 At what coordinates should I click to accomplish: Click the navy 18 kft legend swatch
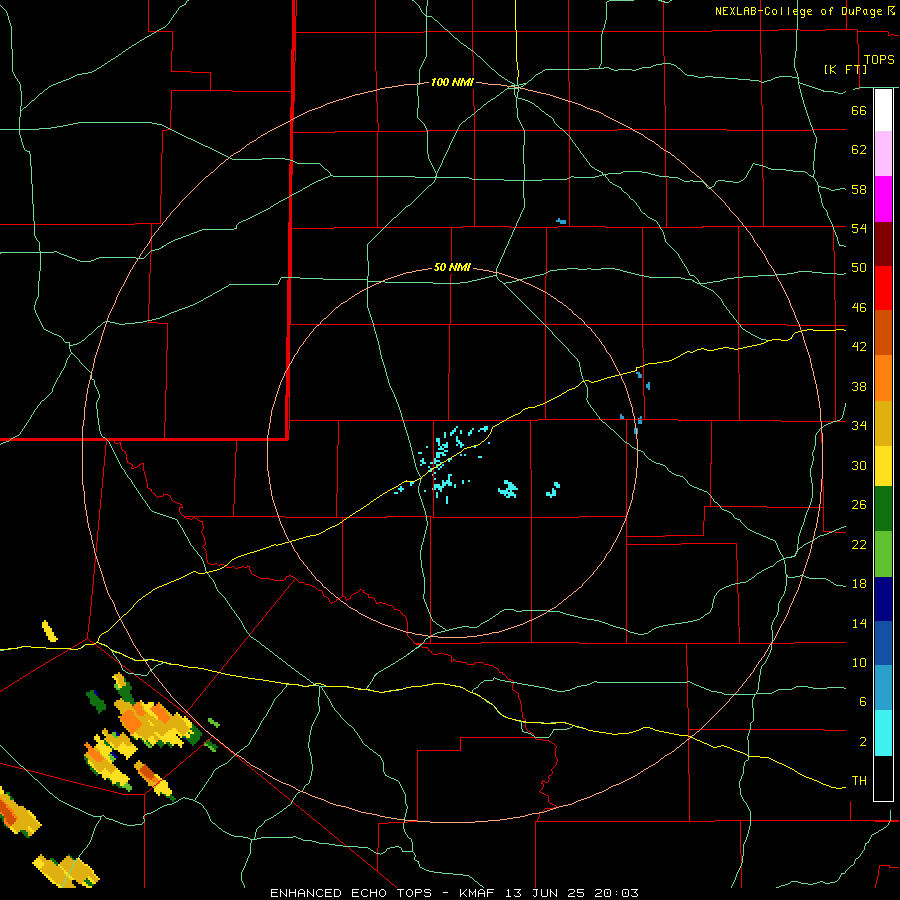pos(883,599)
